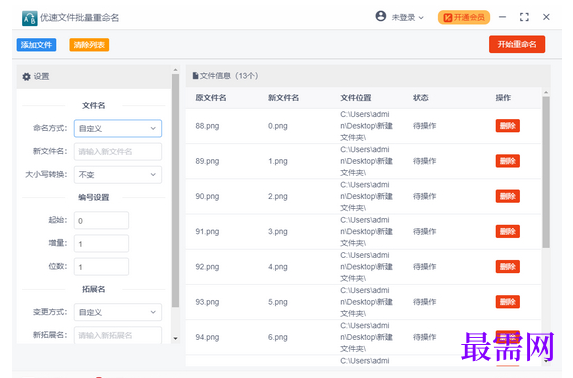
Task: Click the new name 4.png cell
Action: tap(278, 267)
